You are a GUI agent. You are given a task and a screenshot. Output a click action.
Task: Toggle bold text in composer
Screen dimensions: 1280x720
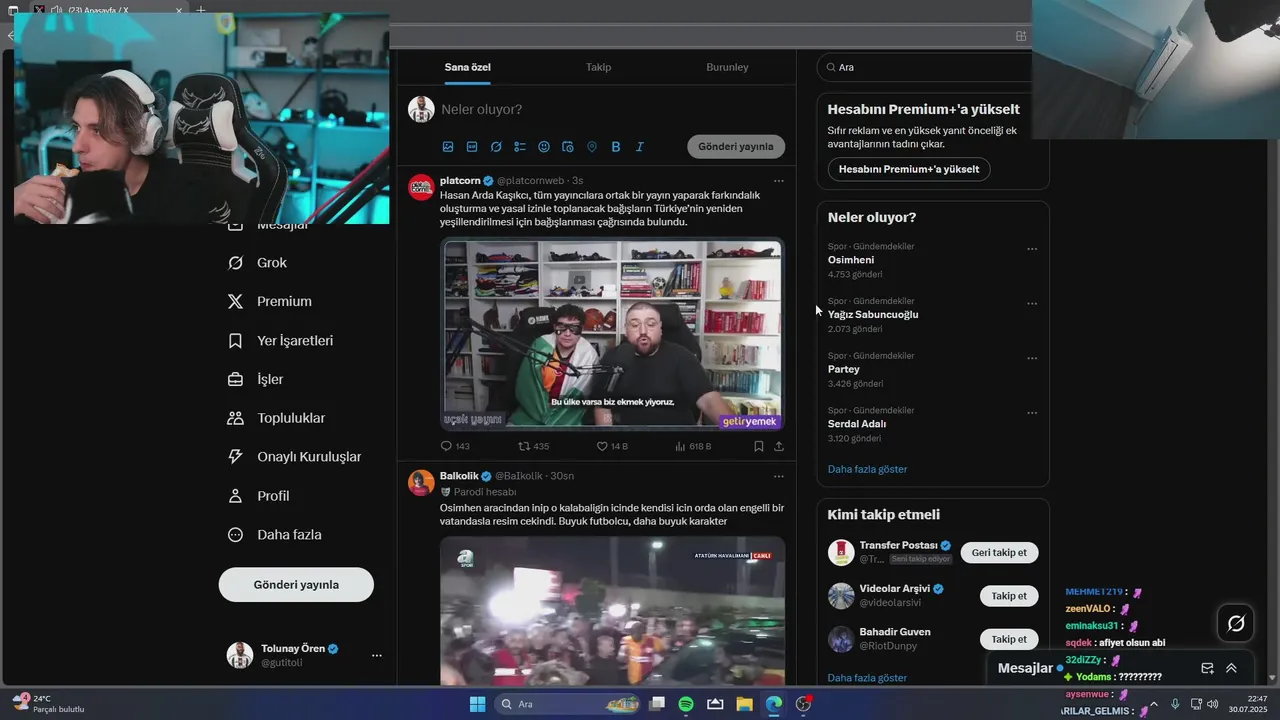tap(616, 147)
